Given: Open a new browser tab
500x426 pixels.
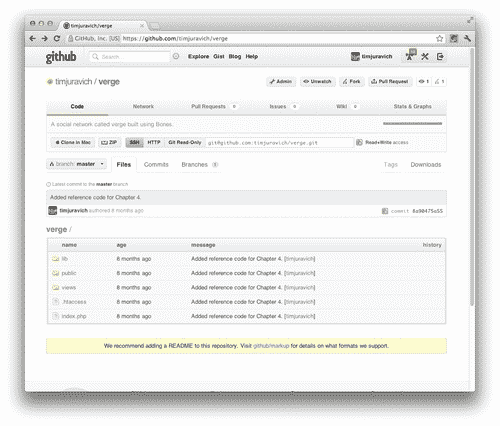Looking at the screenshot, I should click(154, 26).
